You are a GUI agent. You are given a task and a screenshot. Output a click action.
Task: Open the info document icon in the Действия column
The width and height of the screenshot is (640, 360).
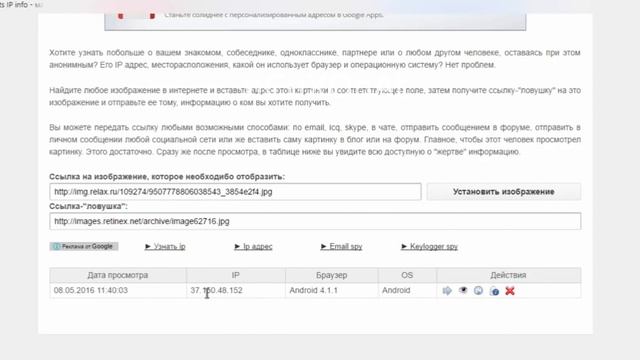pos(494,291)
